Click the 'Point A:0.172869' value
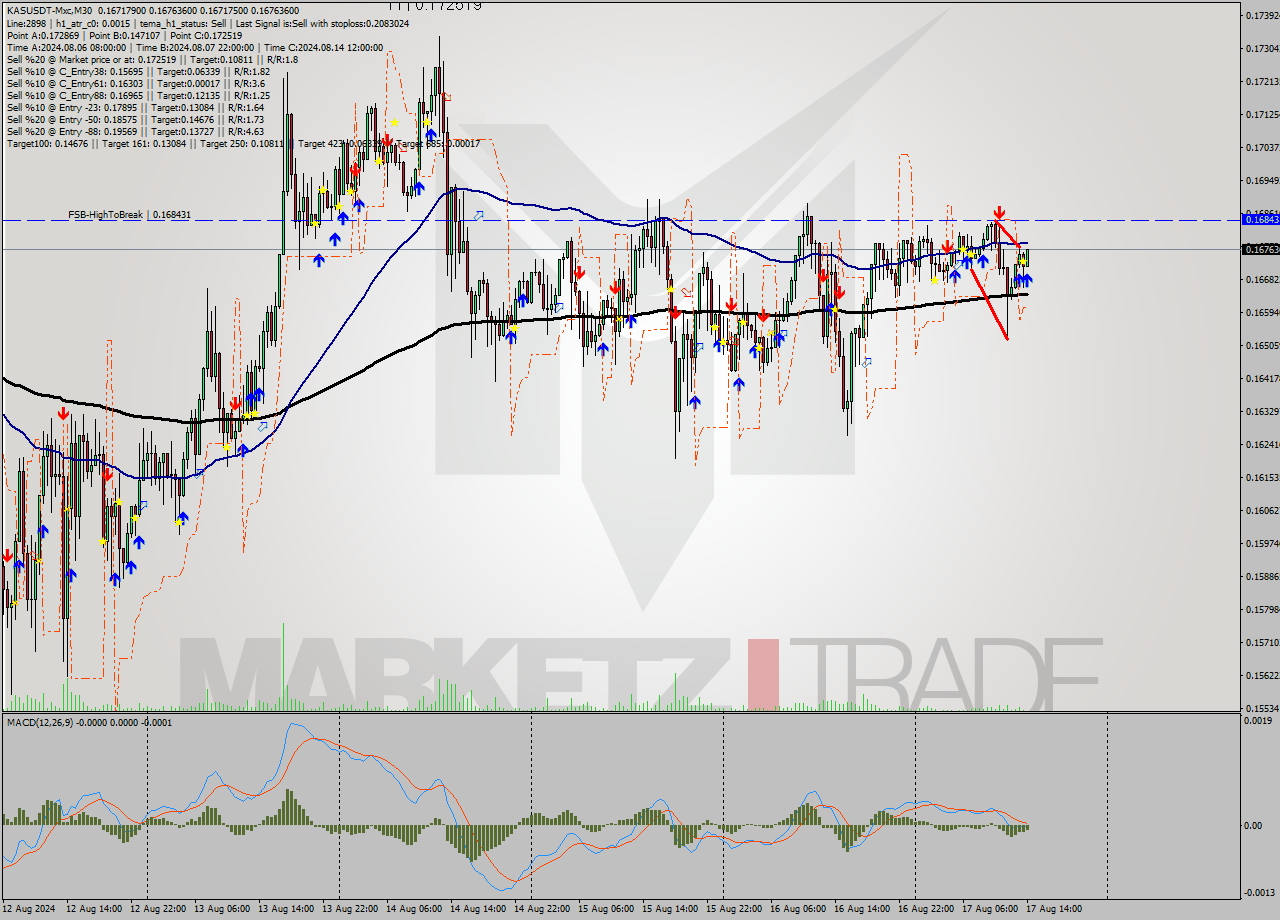1280x920 pixels. 44,35
